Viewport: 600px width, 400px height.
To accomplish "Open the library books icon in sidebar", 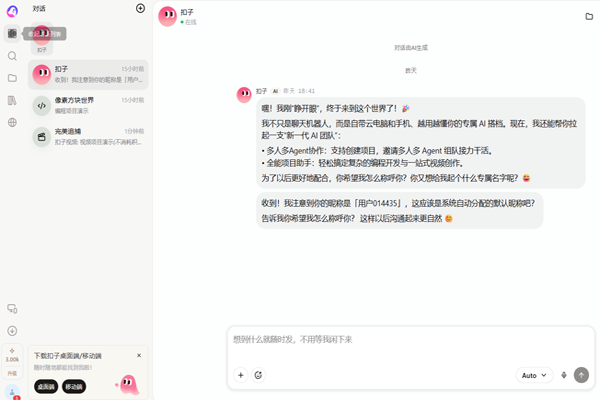I will coord(12,100).
